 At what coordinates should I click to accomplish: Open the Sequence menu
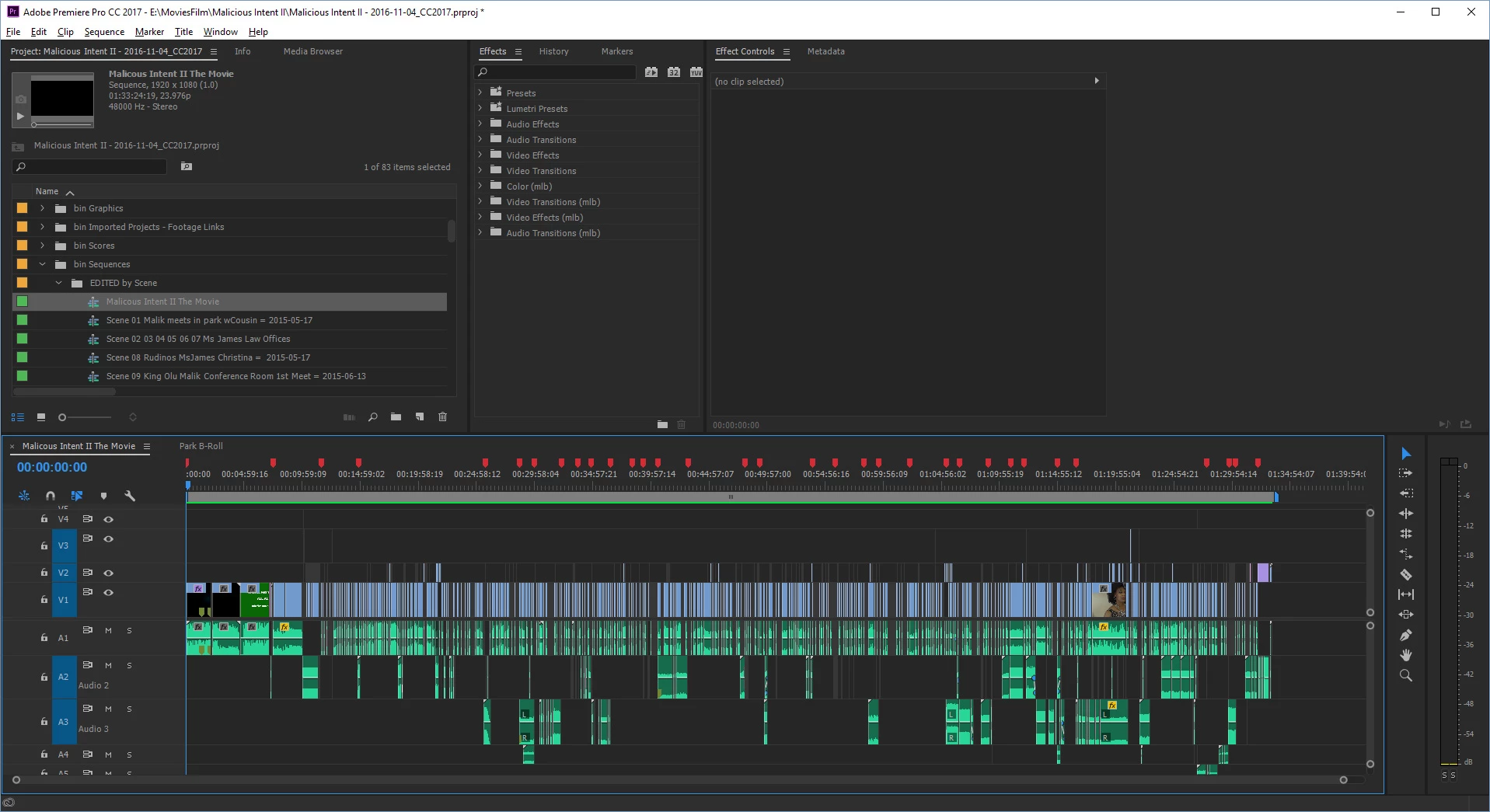pos(104,32)
